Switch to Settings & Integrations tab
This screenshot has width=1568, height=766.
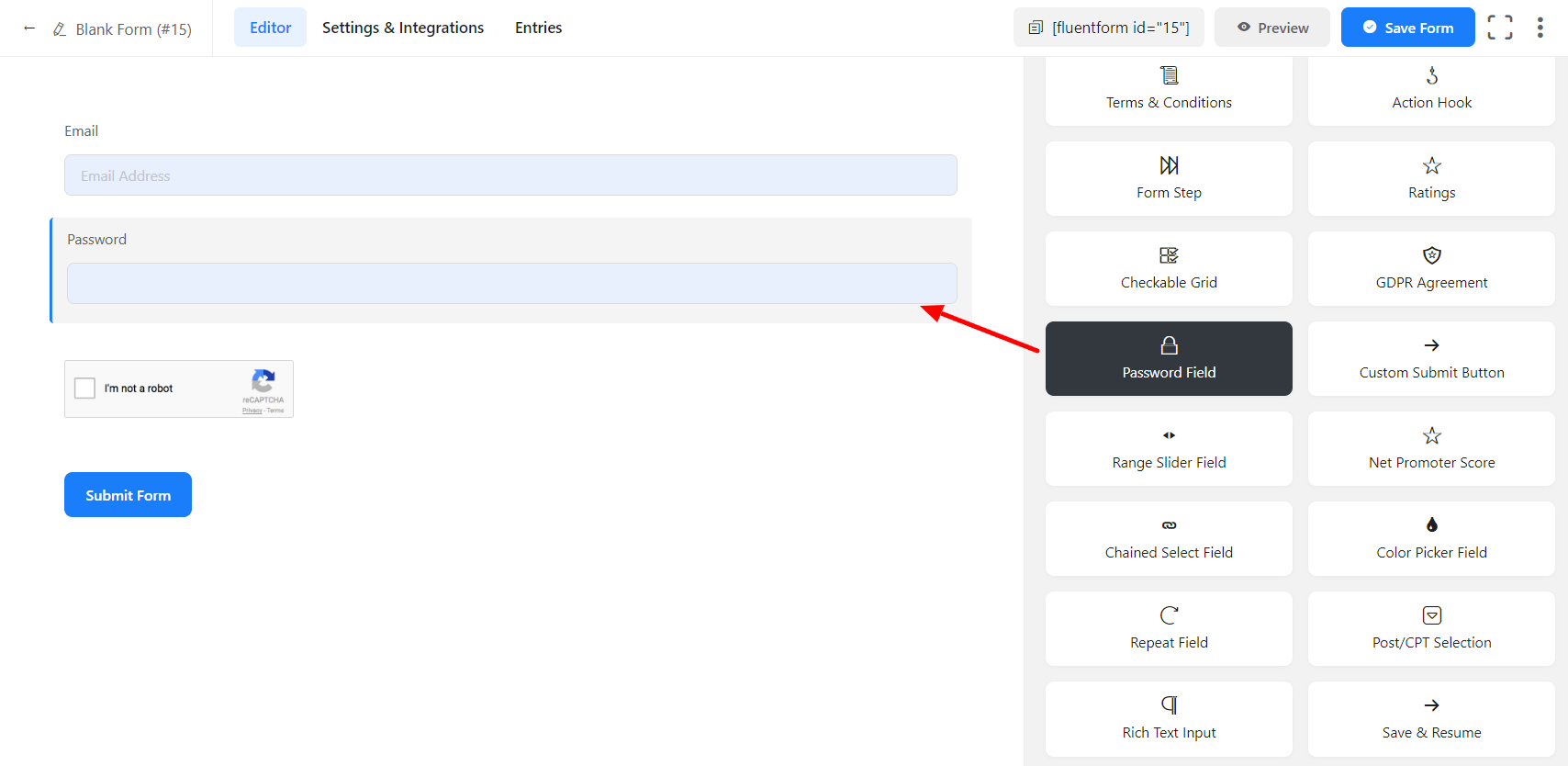(x=402, y=28)
